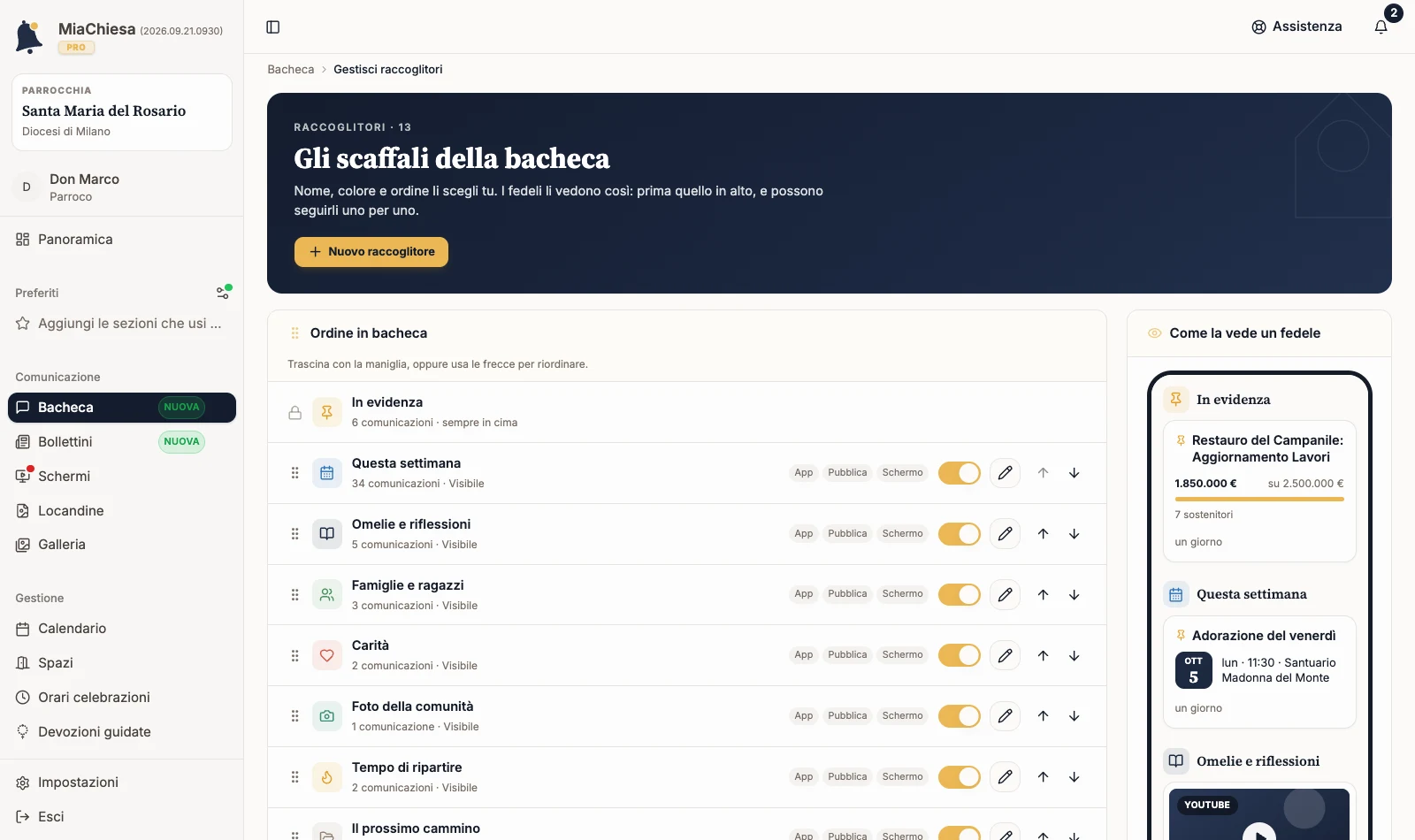Toggle visibility of Omelie e riflessioni

click(960, 534)
